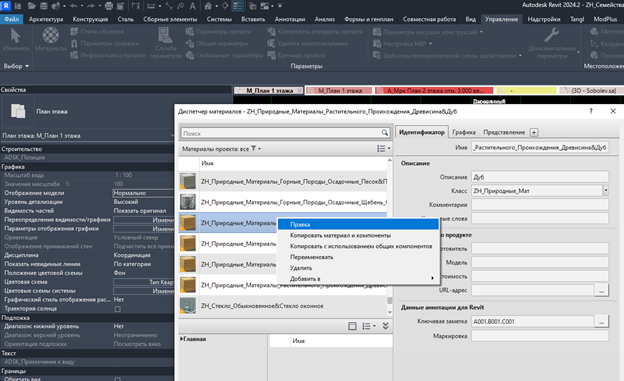Choose Копировать материал и компоненты
The height and width of the screenshot is (381, 624).
pos(358,235)
